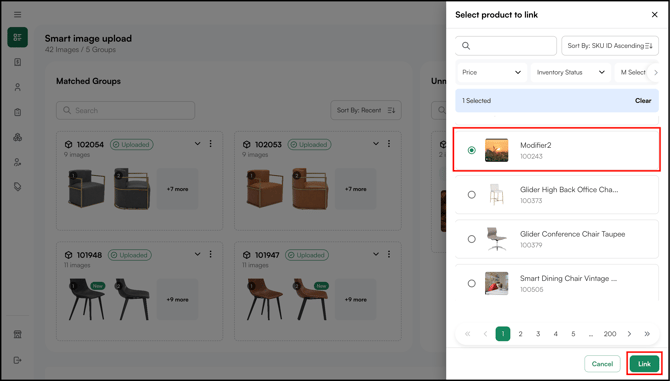Expand group 101948 with chevron
Image resolution: width=670 pixels, height=381 pixels.
pos(197,254)
